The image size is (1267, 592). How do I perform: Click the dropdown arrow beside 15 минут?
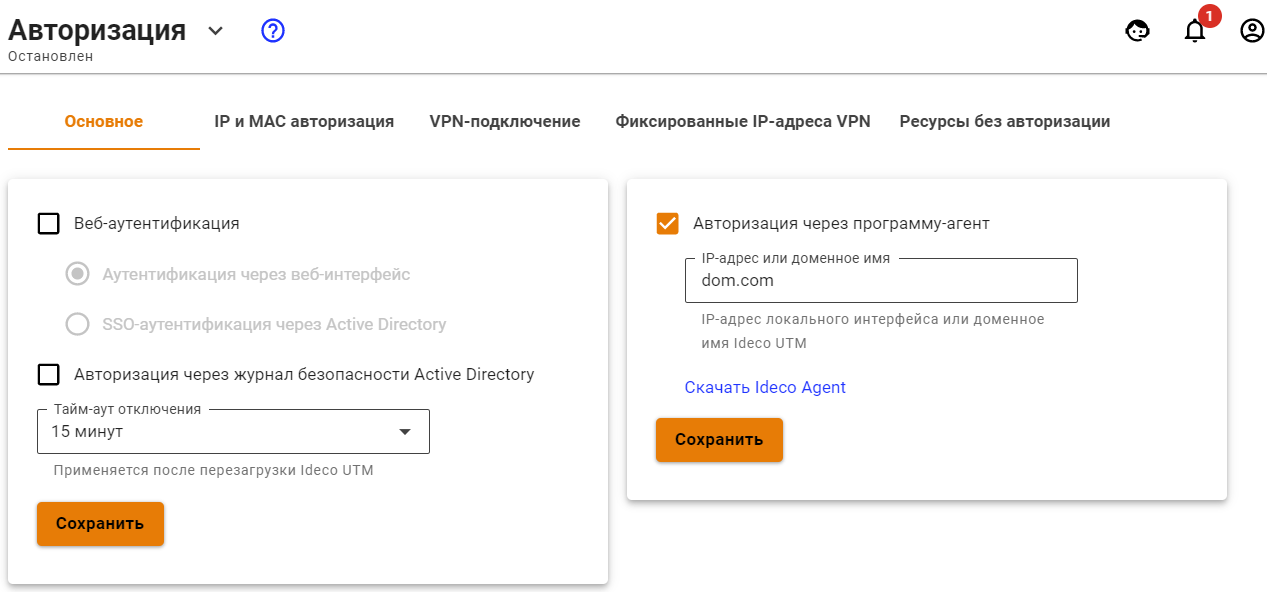coord(405,432)
